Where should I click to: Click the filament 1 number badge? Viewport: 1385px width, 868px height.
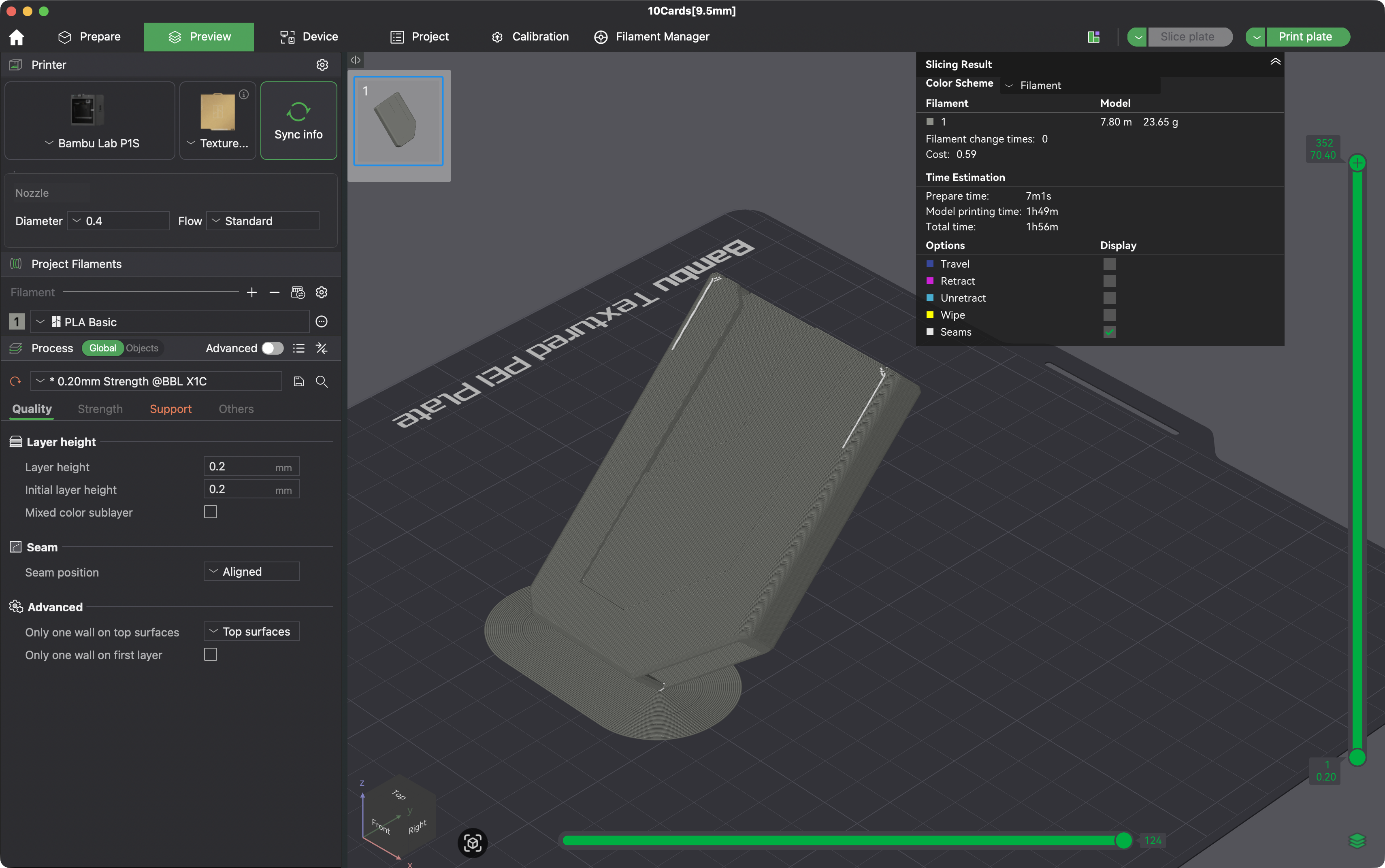point(17,321)
